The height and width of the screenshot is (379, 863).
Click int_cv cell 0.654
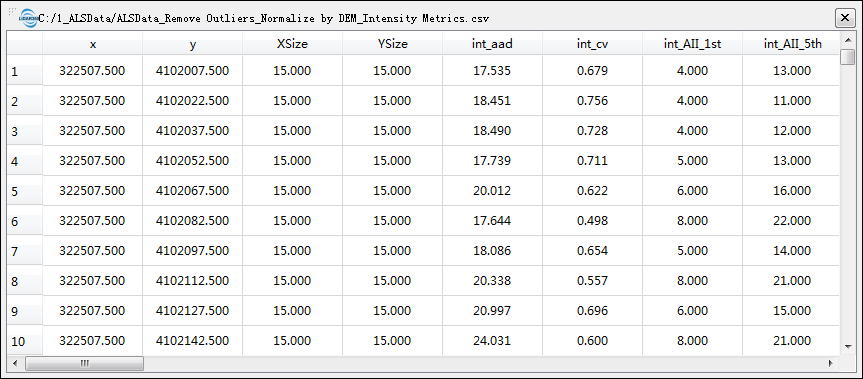coord(592,251)
